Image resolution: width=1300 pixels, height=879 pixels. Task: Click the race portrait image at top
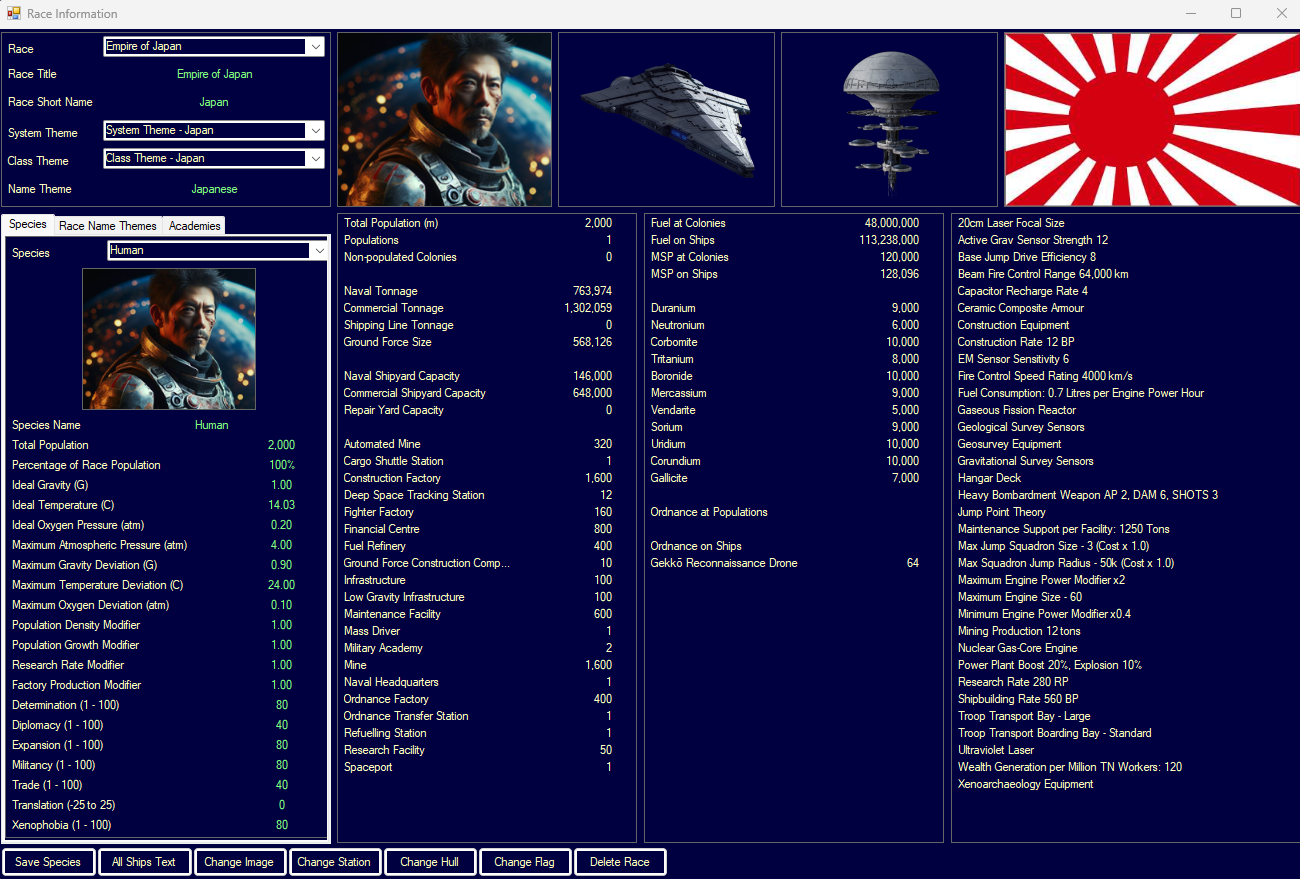point(444,119)
